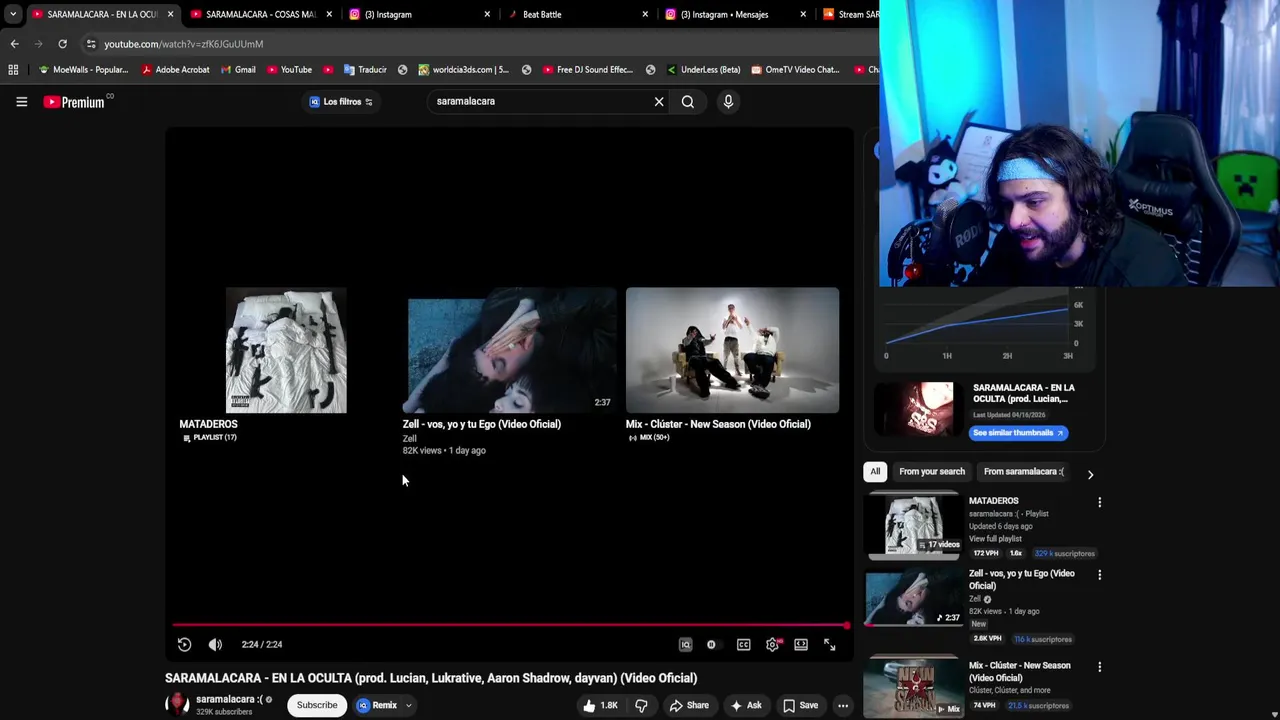Open the Free DJ Sound Effec... bookmark
The height and width of the screenshot is (720, 1280).
(587, 70)
